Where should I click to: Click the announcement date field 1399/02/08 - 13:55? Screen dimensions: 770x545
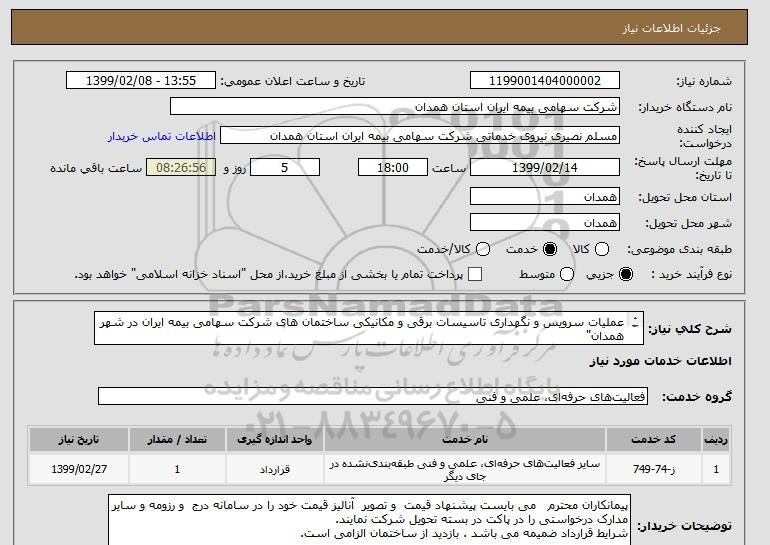coord(141,81)
